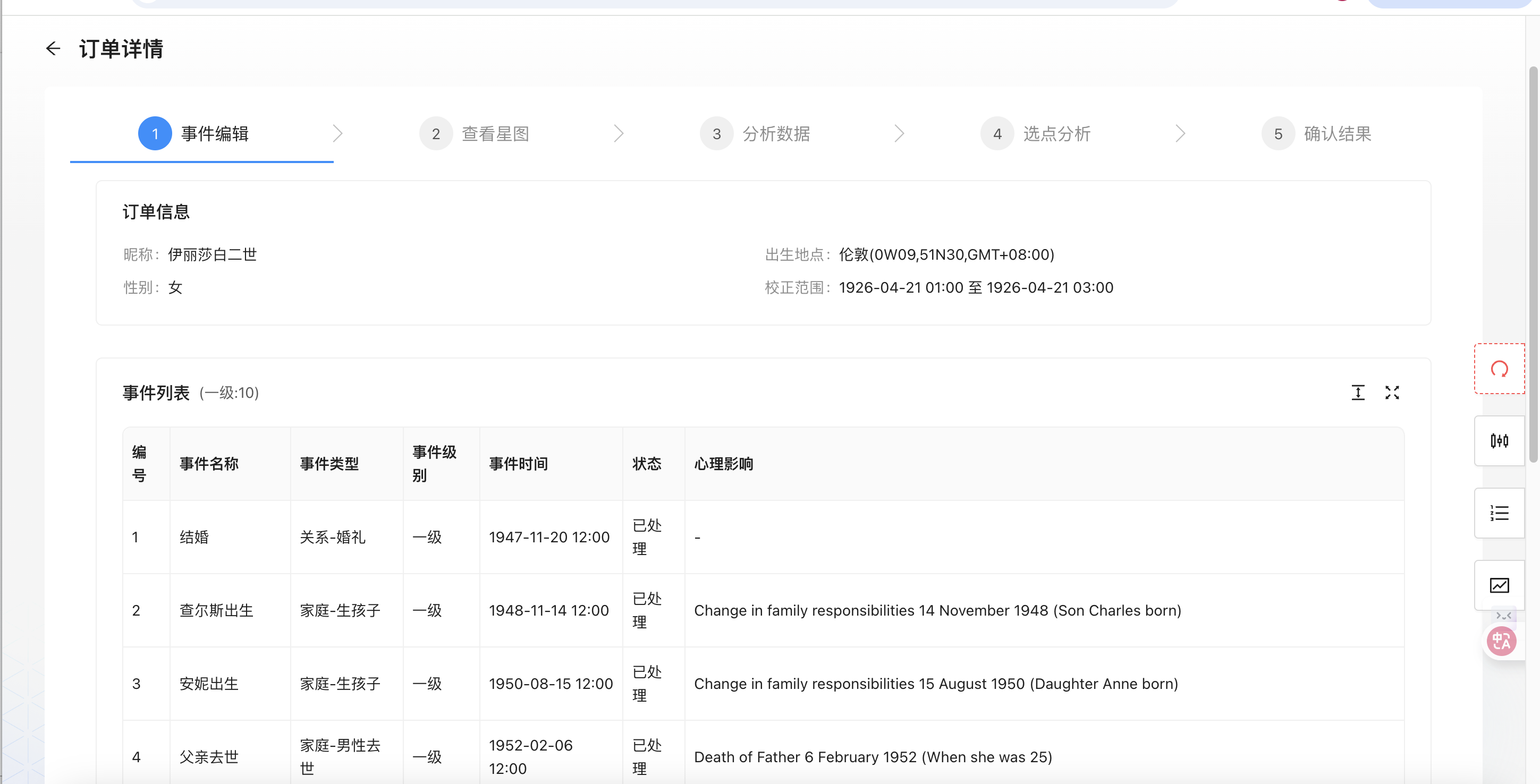Screen dimensions: 1540x784
Task: Click the 结婚 event row
Action: (x=194, y=537)
